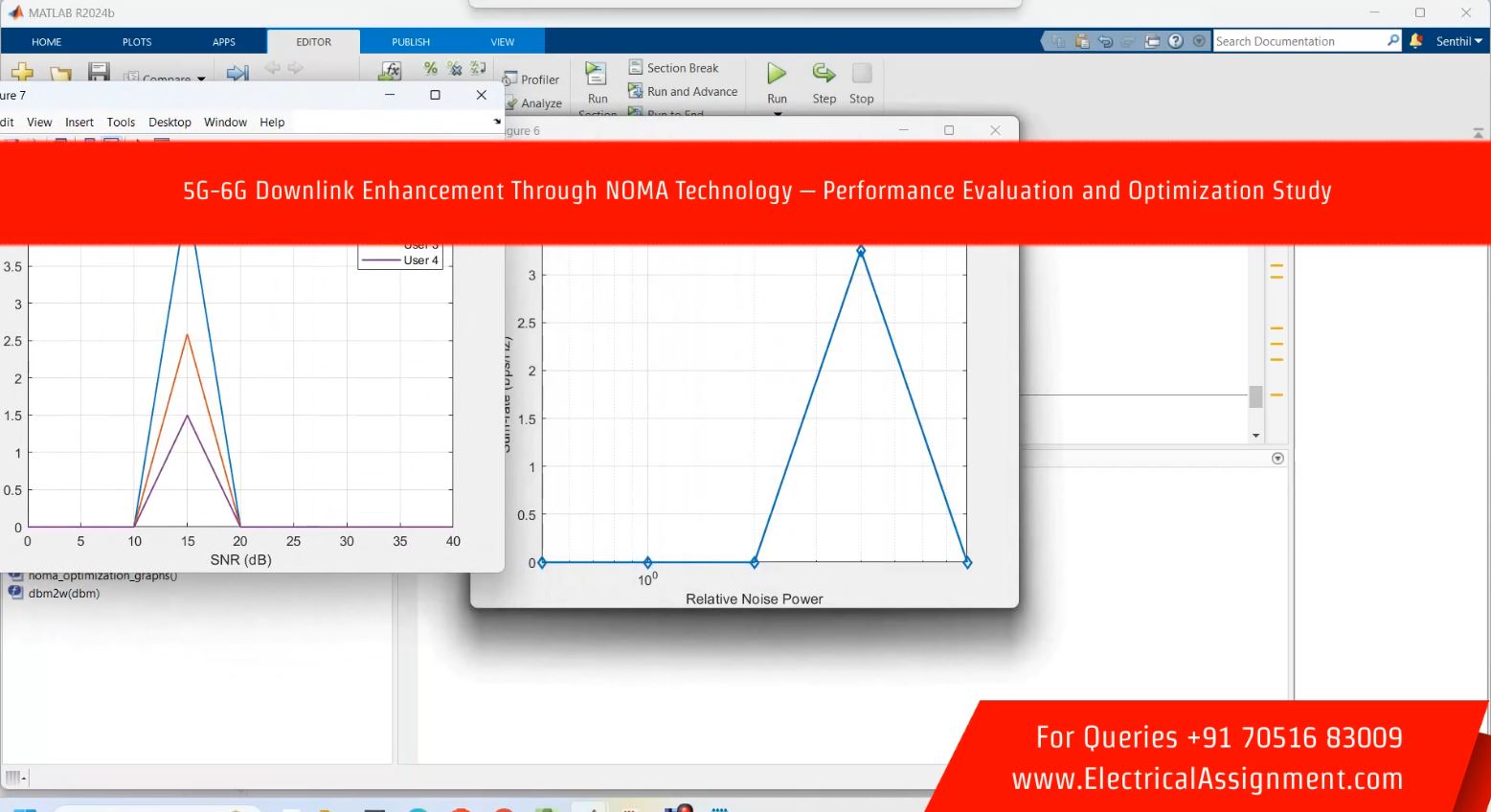Open the Tools menu in Figure 7

pos(121,123)
